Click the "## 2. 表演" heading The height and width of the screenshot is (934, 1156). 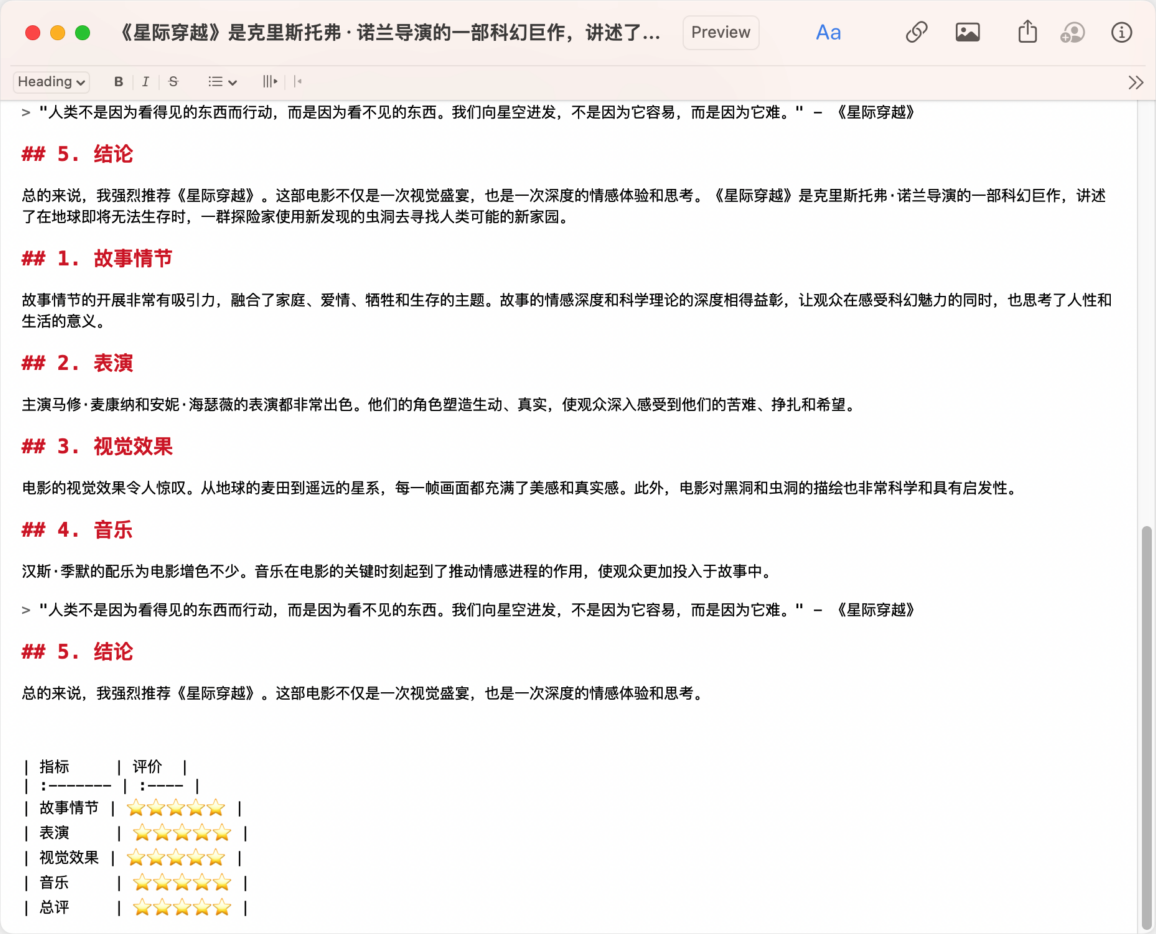tap(77, 363)
